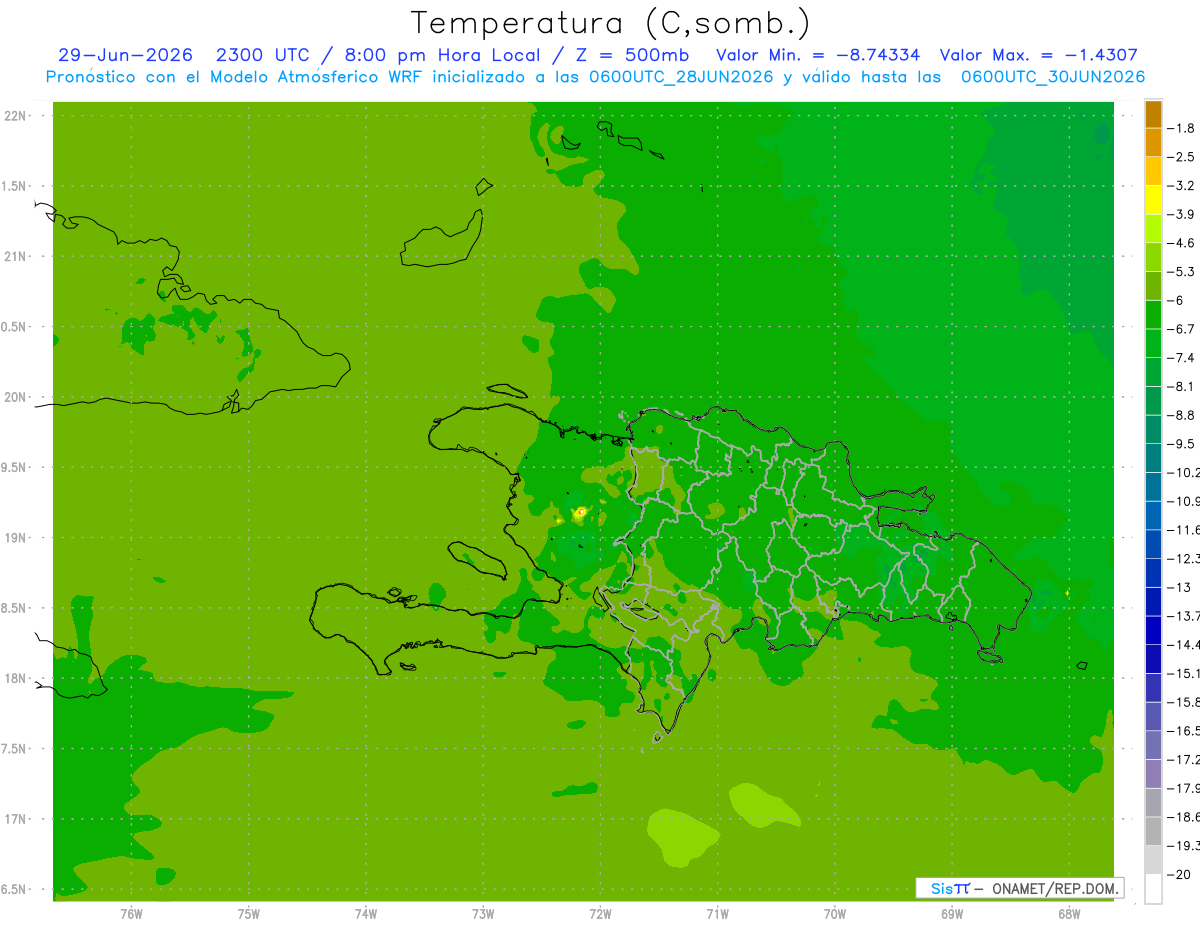
Task: Click the light green patch south of 71W coast
Action: pos(684,837)
